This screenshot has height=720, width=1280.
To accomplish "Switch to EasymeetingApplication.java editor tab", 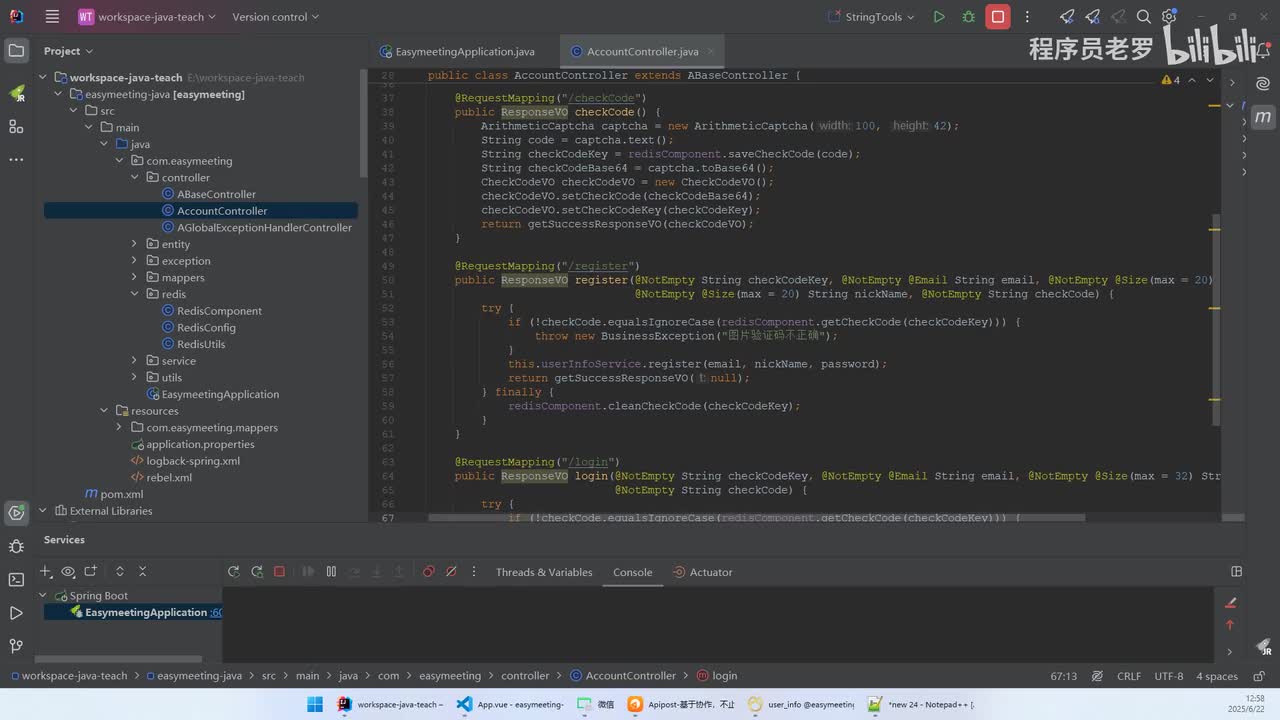I will coord(464,52).
